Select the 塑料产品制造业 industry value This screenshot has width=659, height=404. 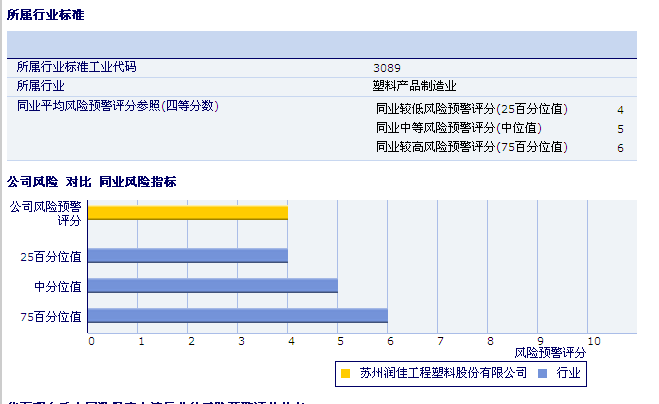414,86
